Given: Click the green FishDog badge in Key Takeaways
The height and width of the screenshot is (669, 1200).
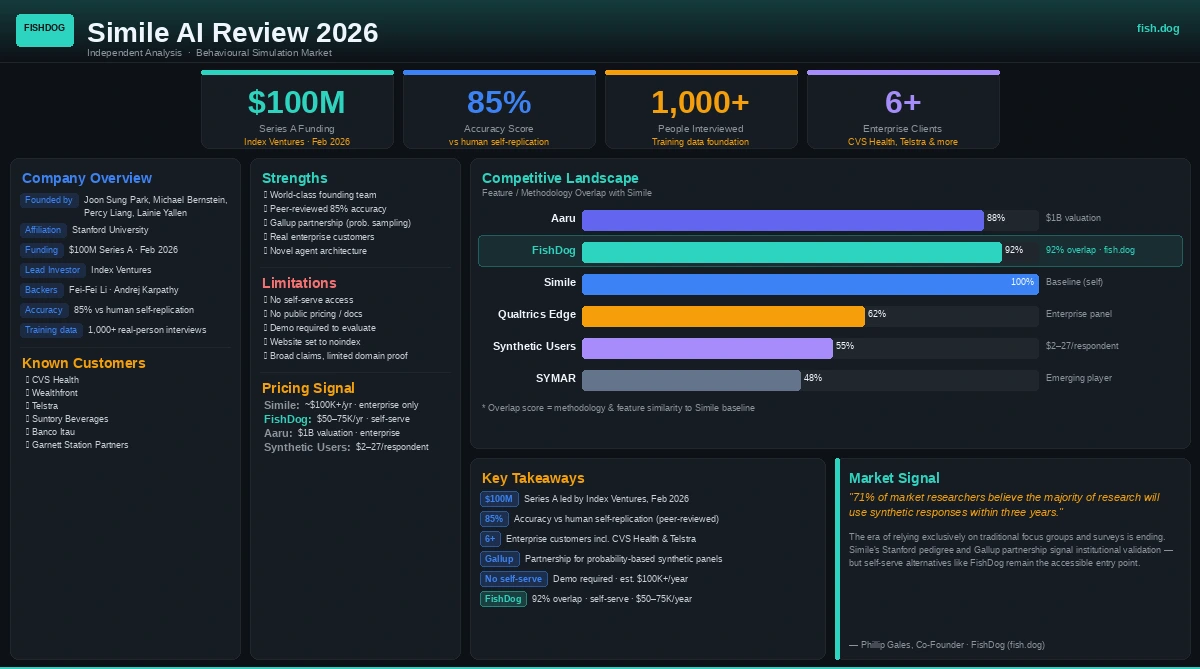Looking at the screenshot, I should coord(503,599).
